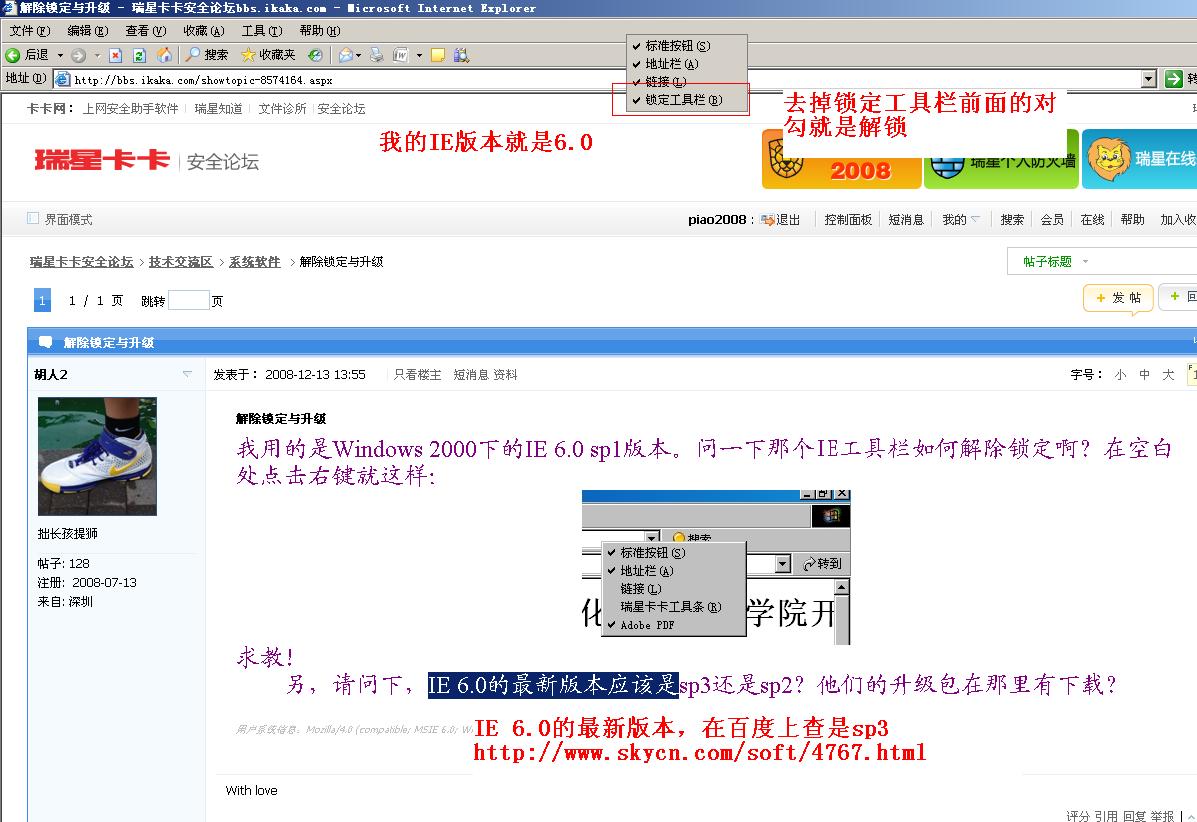
Task: Set font size to 小
Action: coord(1120,375)
